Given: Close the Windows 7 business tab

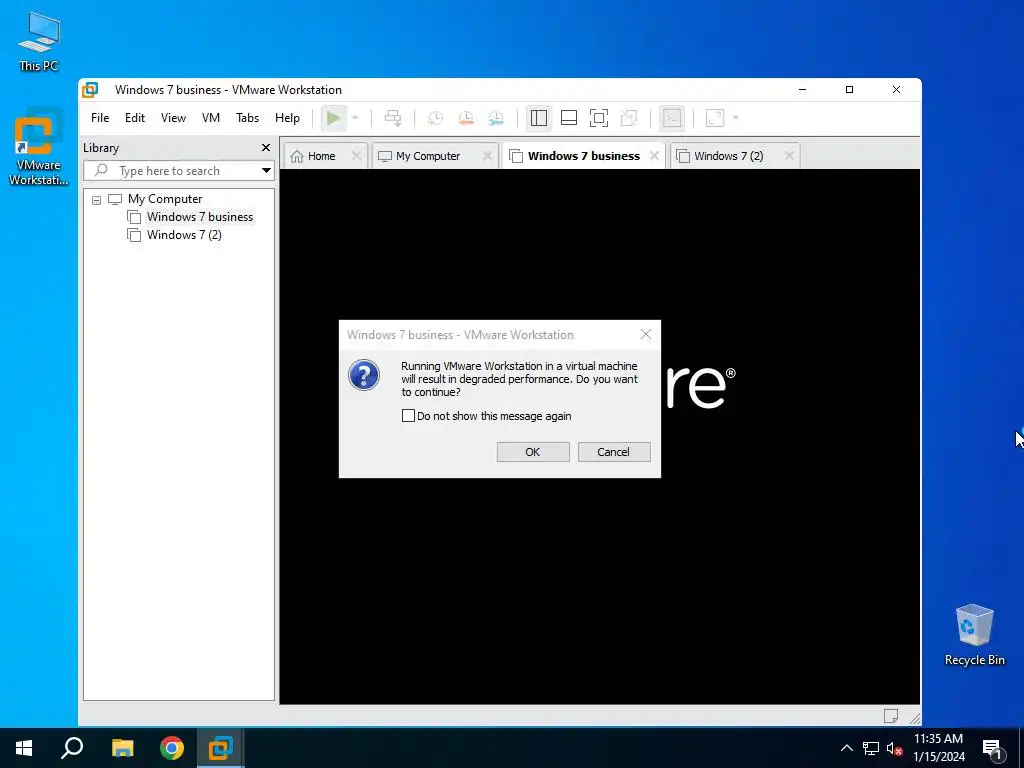Looking at the screenshot, I should (654, 155).
